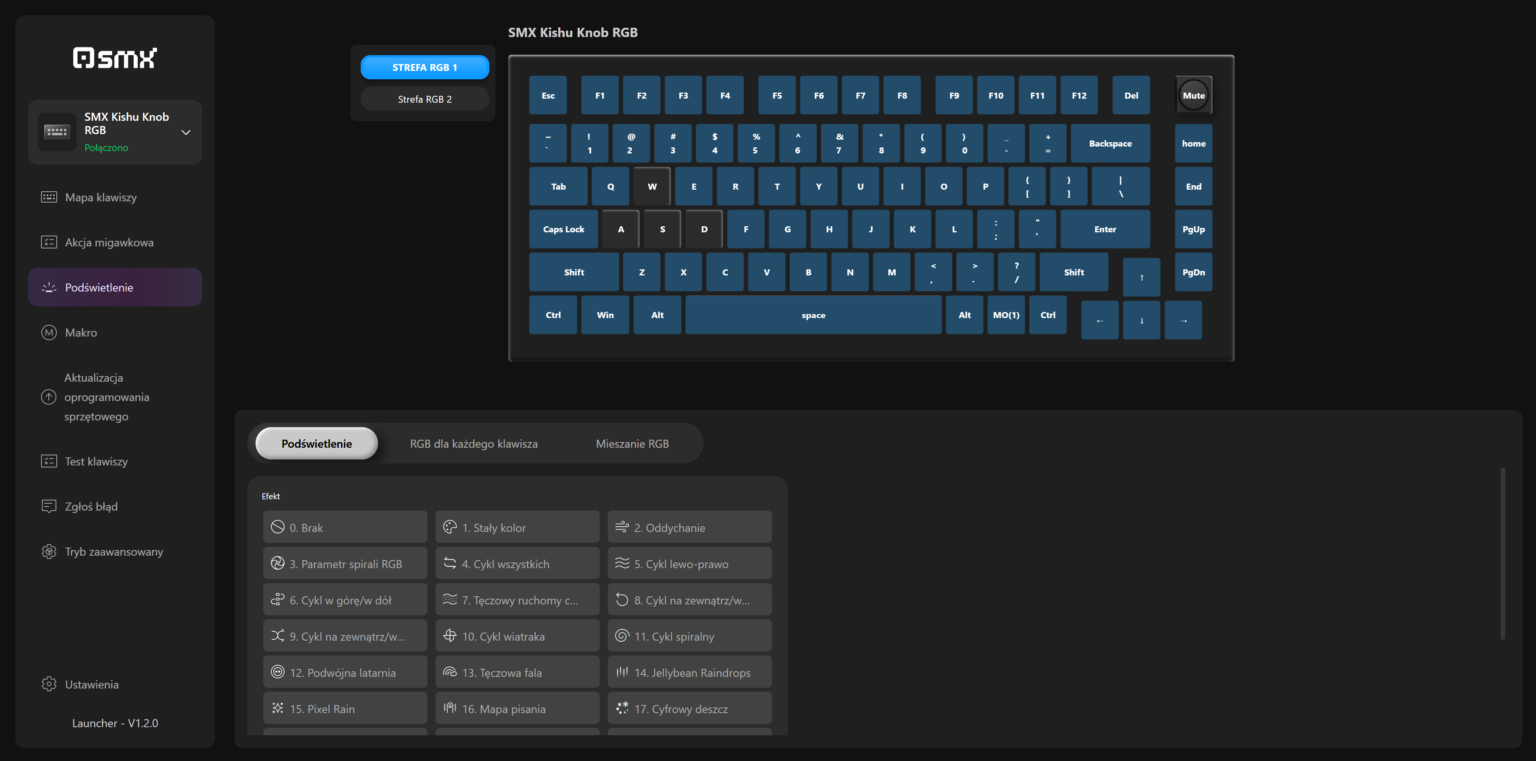Viewport: 1536px width, 761px height.
Task: Choose the 2. Oddychanie effect
Action: [689, 527]
